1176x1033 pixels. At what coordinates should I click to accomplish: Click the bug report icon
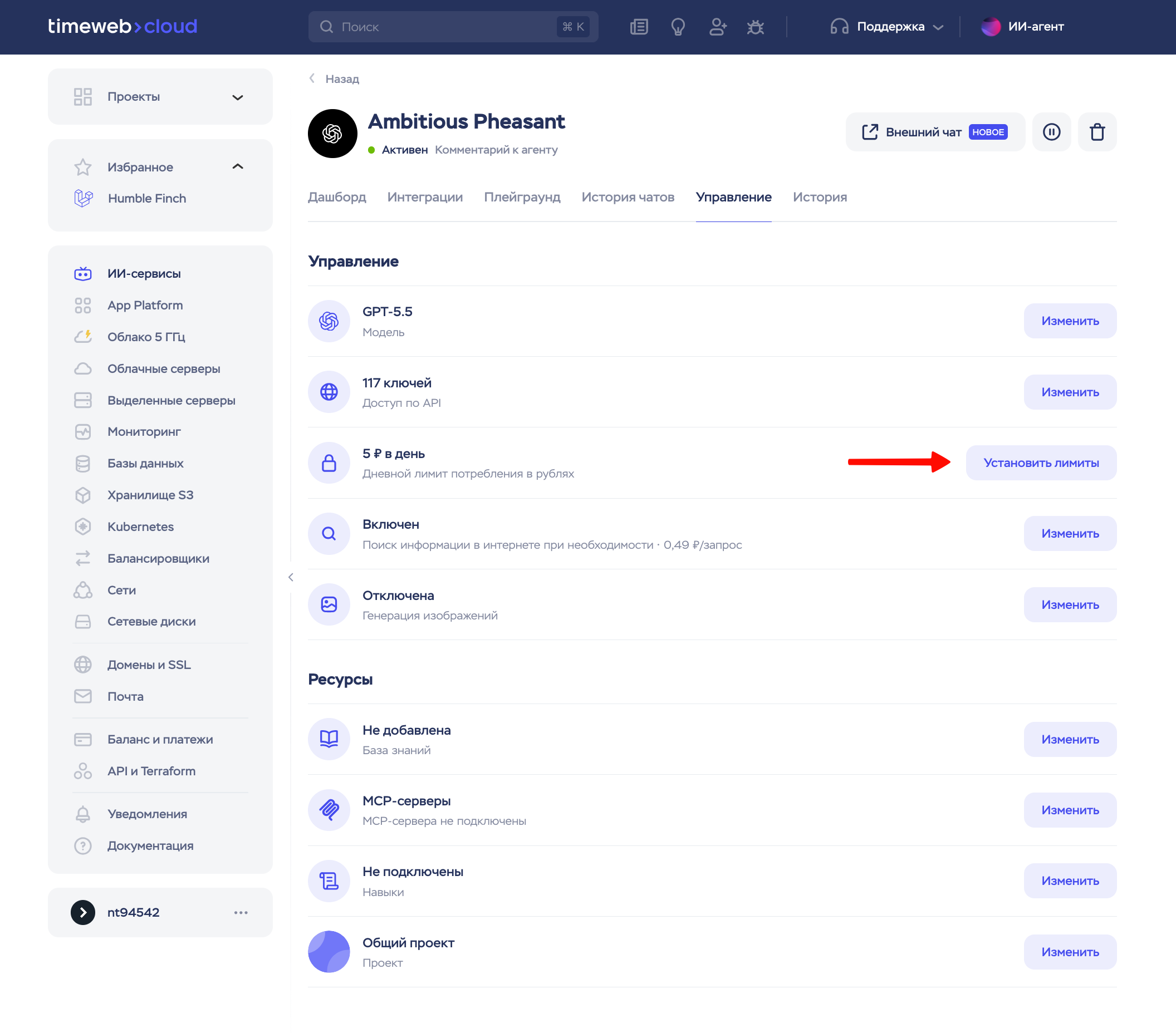[756, 27]
